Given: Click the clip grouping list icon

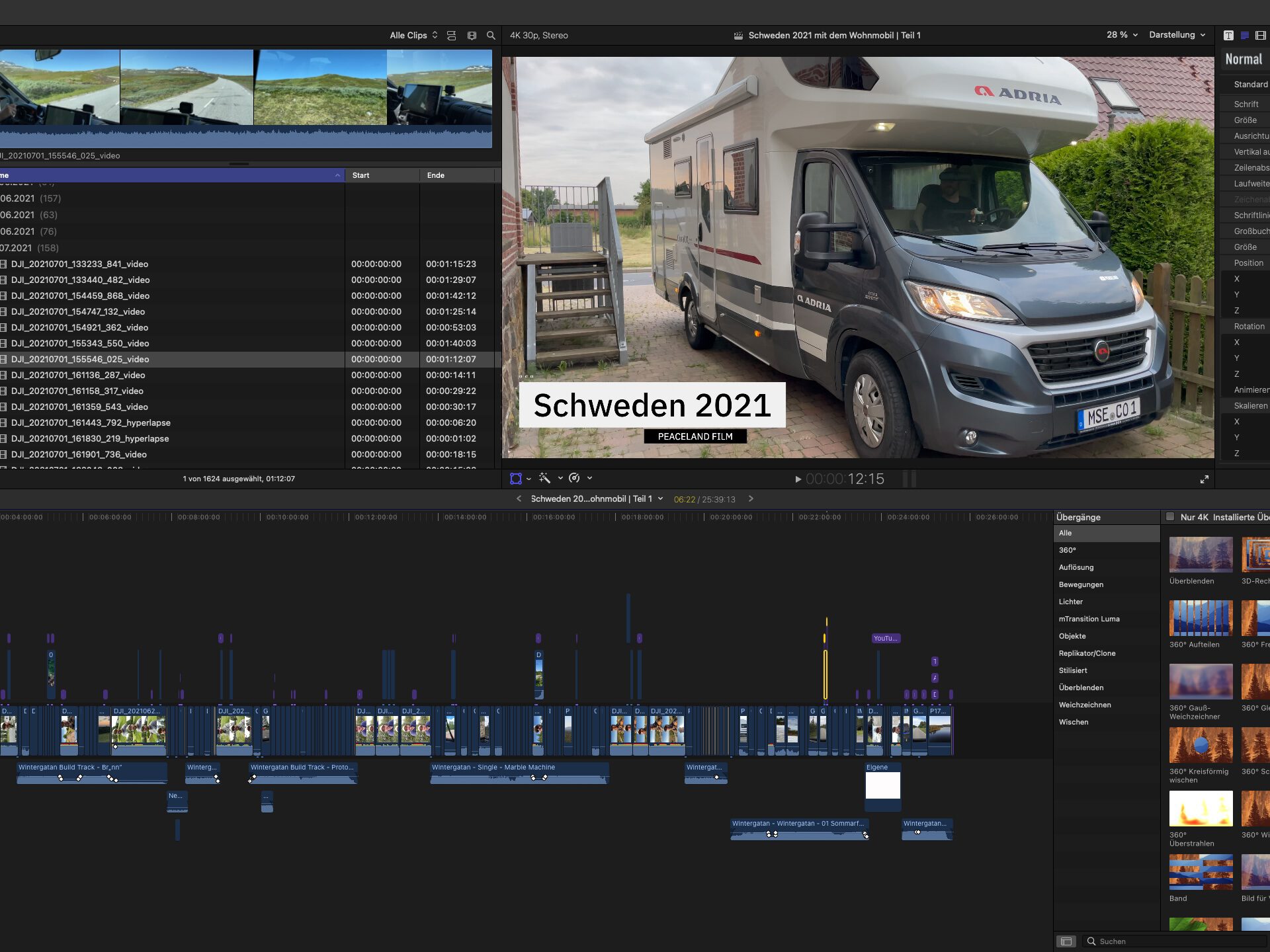Looking at the screenshot, I should (x=452, y=36).
